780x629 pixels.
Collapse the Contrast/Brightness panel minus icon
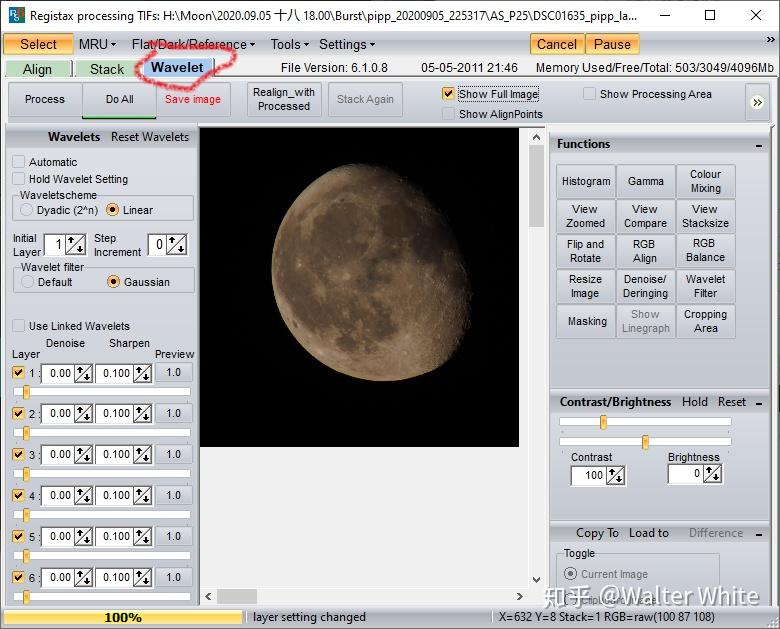pos(759,402)
